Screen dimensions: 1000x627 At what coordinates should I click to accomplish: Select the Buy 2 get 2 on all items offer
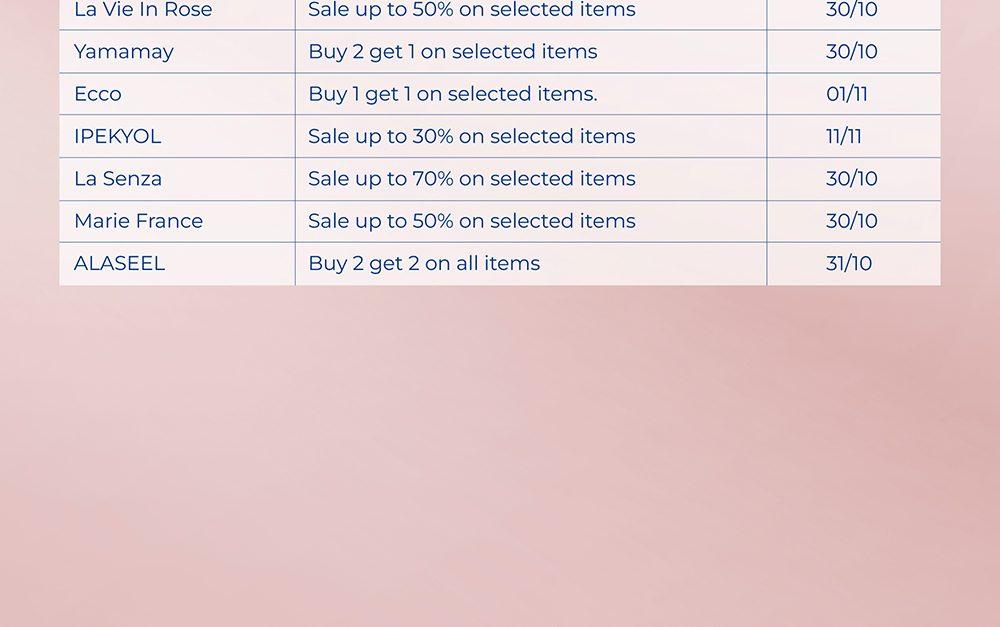pos(424,264)
